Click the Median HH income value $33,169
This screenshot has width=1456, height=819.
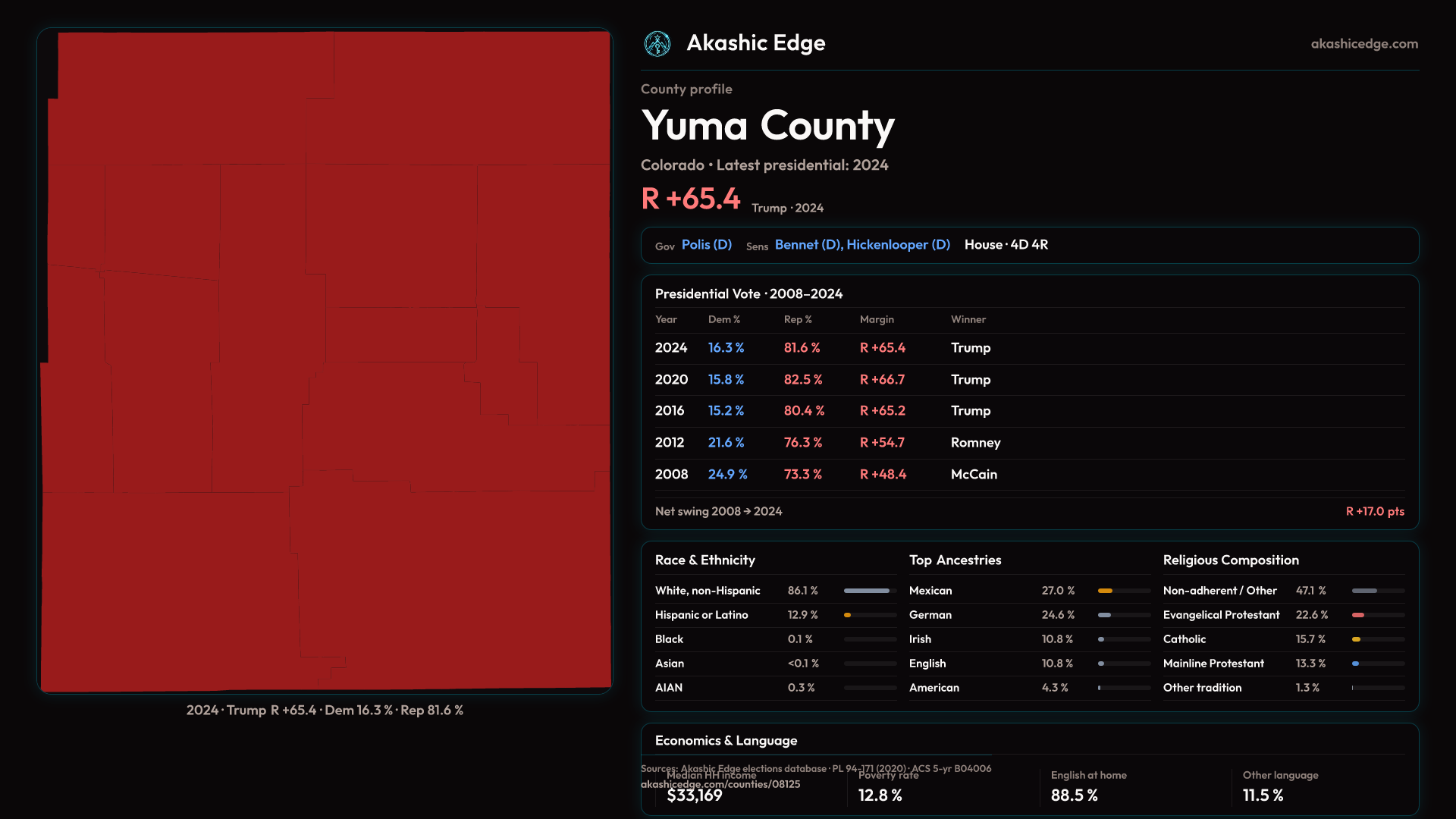(x=695, y=795)
